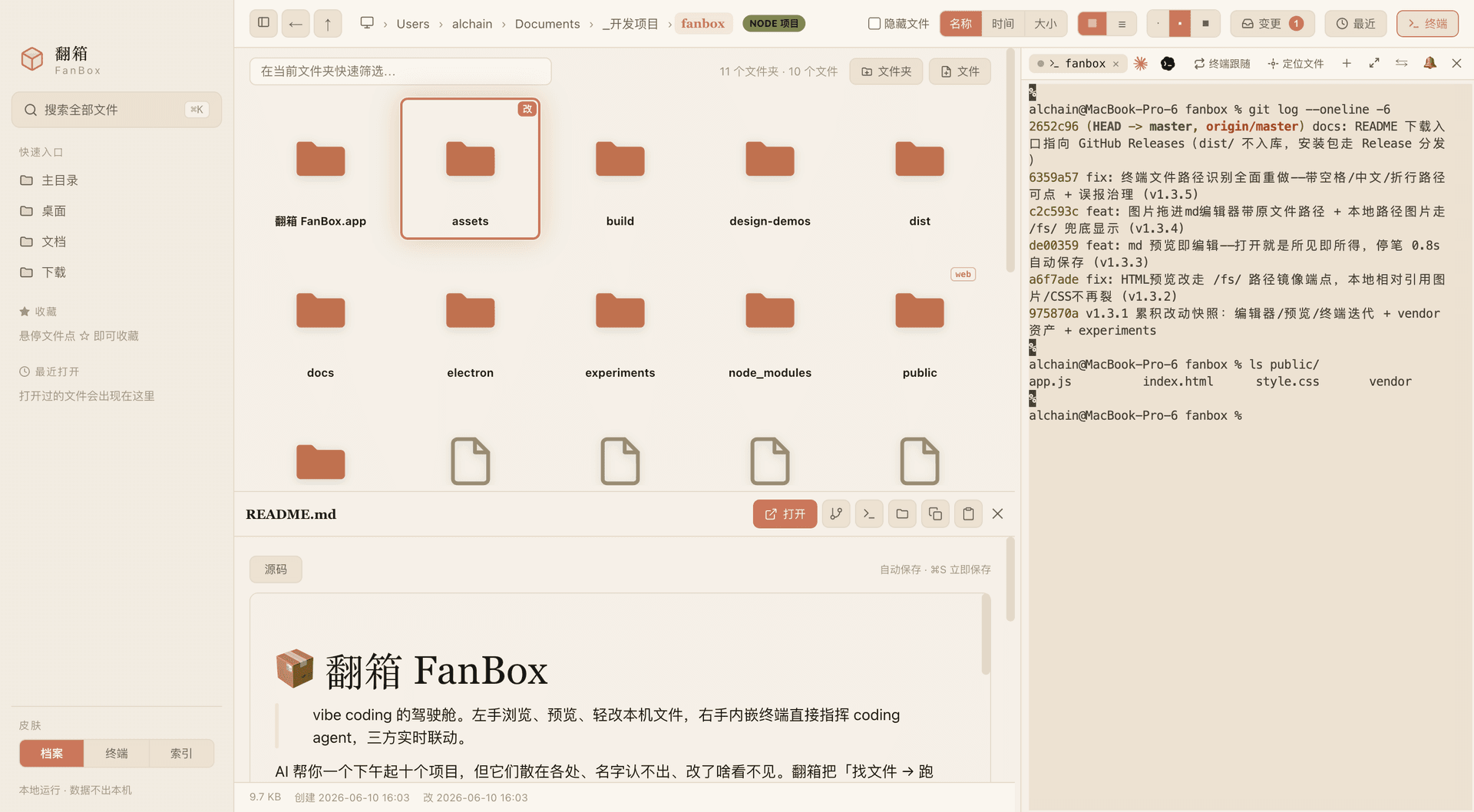Screen dimensions: 1474x812
Task: Click the FanBox cube logo
Action: pos(31,59)
